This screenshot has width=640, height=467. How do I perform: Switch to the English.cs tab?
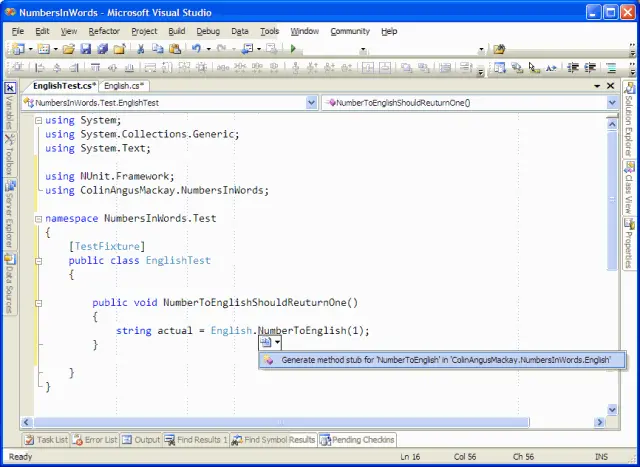[124, 86]
